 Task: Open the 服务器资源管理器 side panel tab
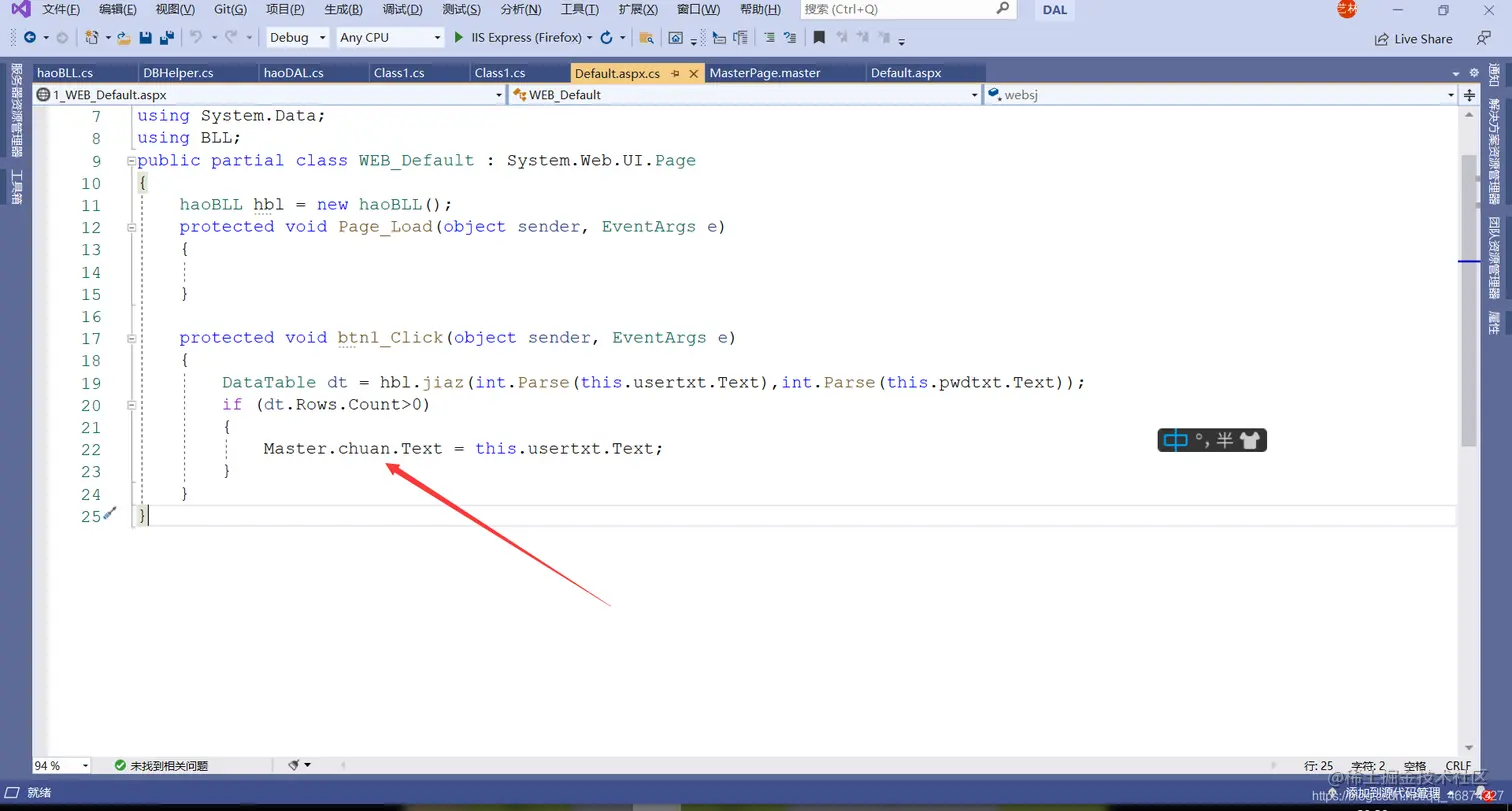pyautogui.click(x=16, y=109)
